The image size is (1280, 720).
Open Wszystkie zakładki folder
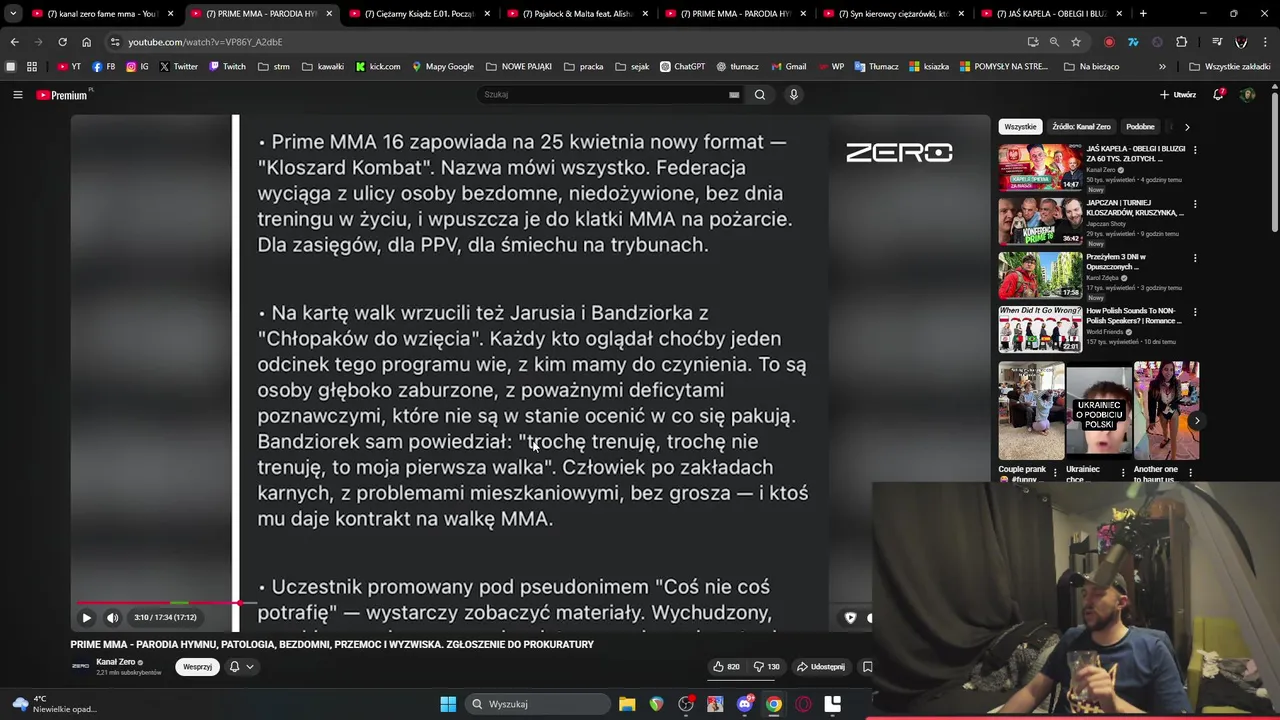point(1229,67)
